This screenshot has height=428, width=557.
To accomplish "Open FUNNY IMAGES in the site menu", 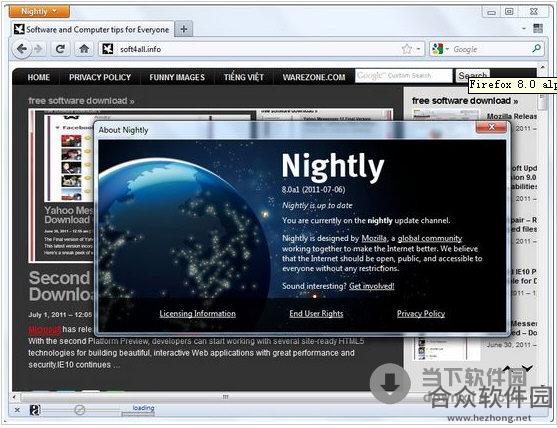I will (177, 77).
